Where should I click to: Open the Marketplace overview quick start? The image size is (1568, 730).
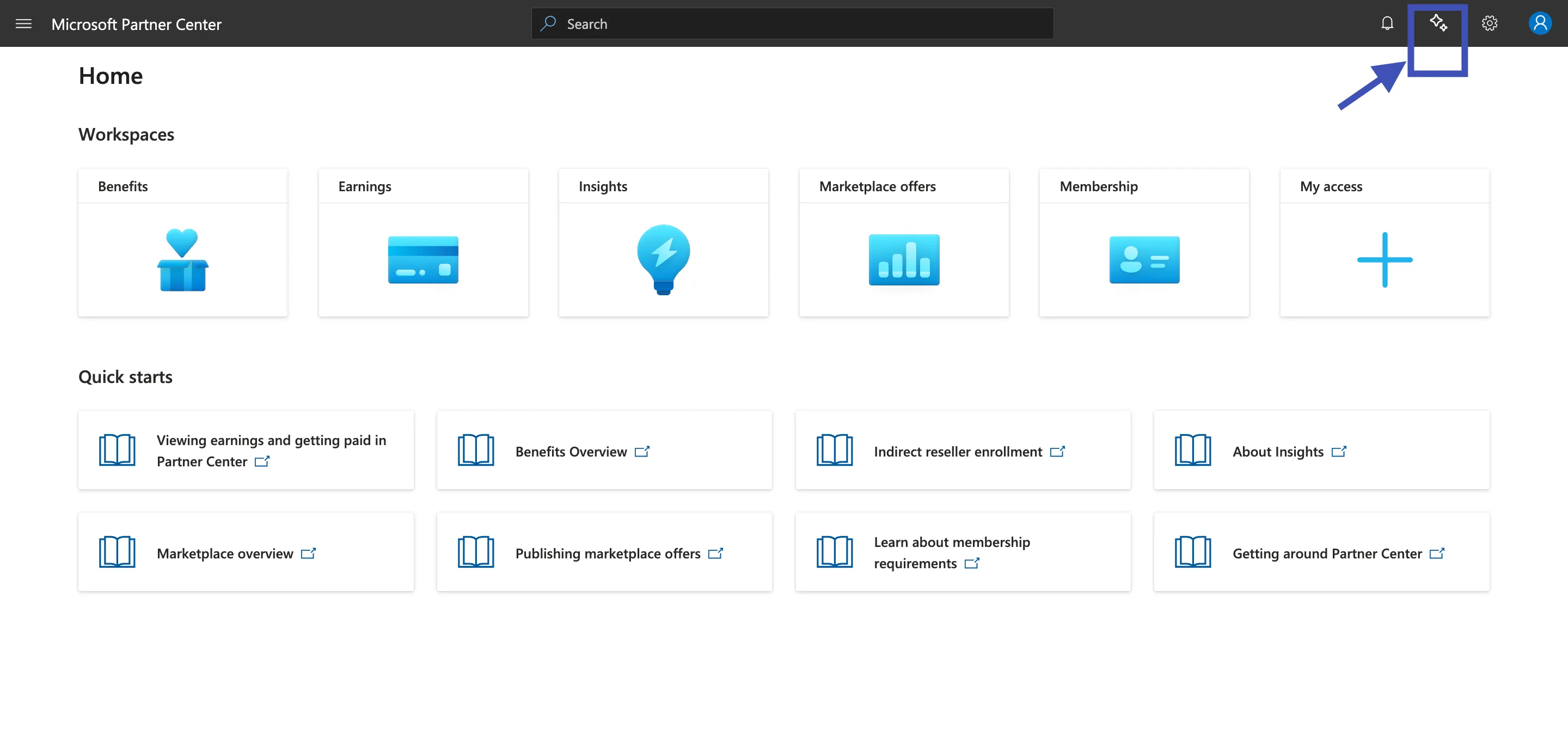click(x=246, y=552)
